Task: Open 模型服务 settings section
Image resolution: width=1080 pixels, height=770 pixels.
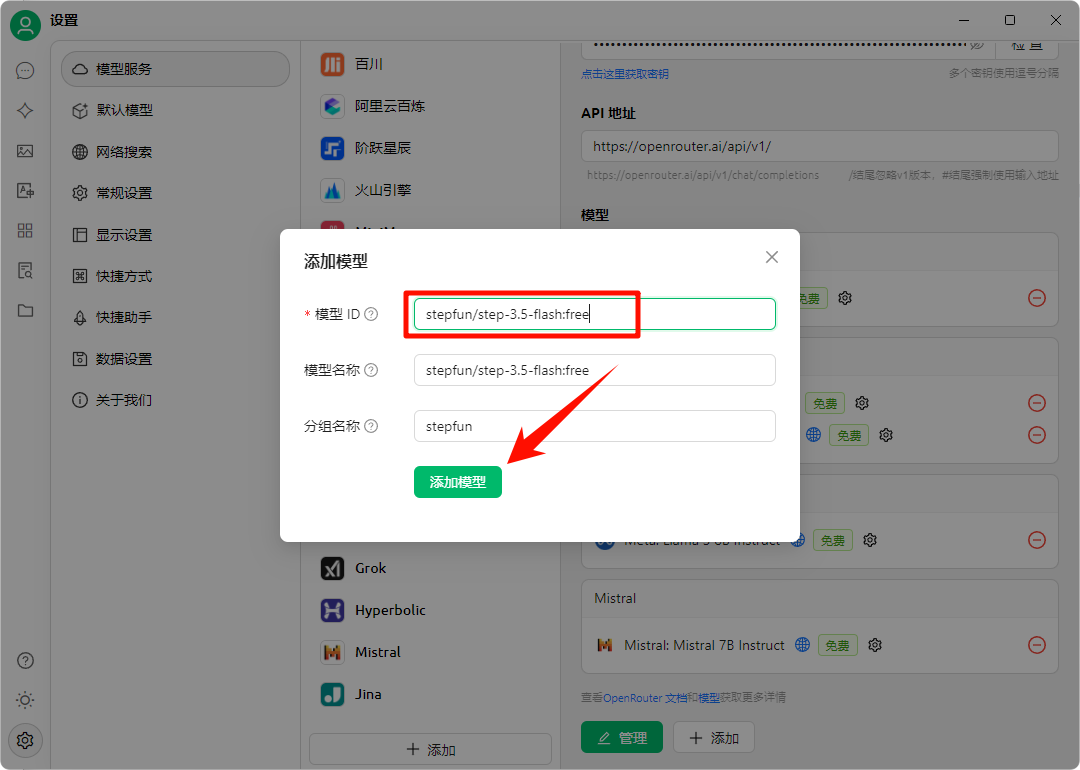Action: (175, 69)
